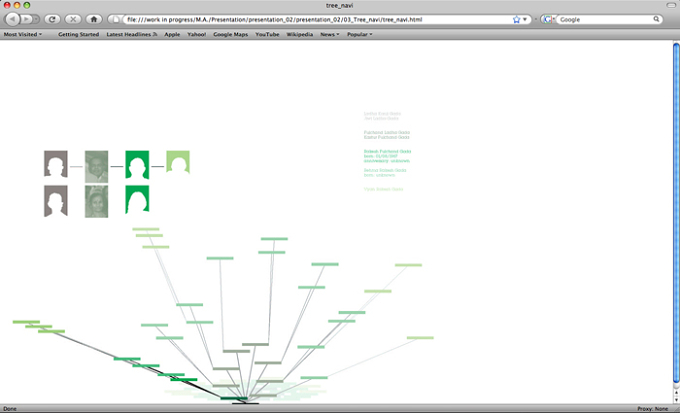Open the Most Visited bookmarks menu
Screen dimensions: 680x413
[x=23, y=34]
